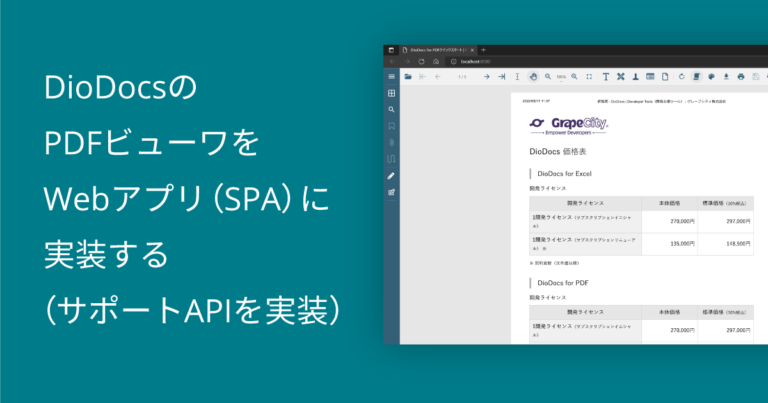Viewport: 768px width, 403px height.
Task: Click the site info icon in address bar
Action: [454, 62]
